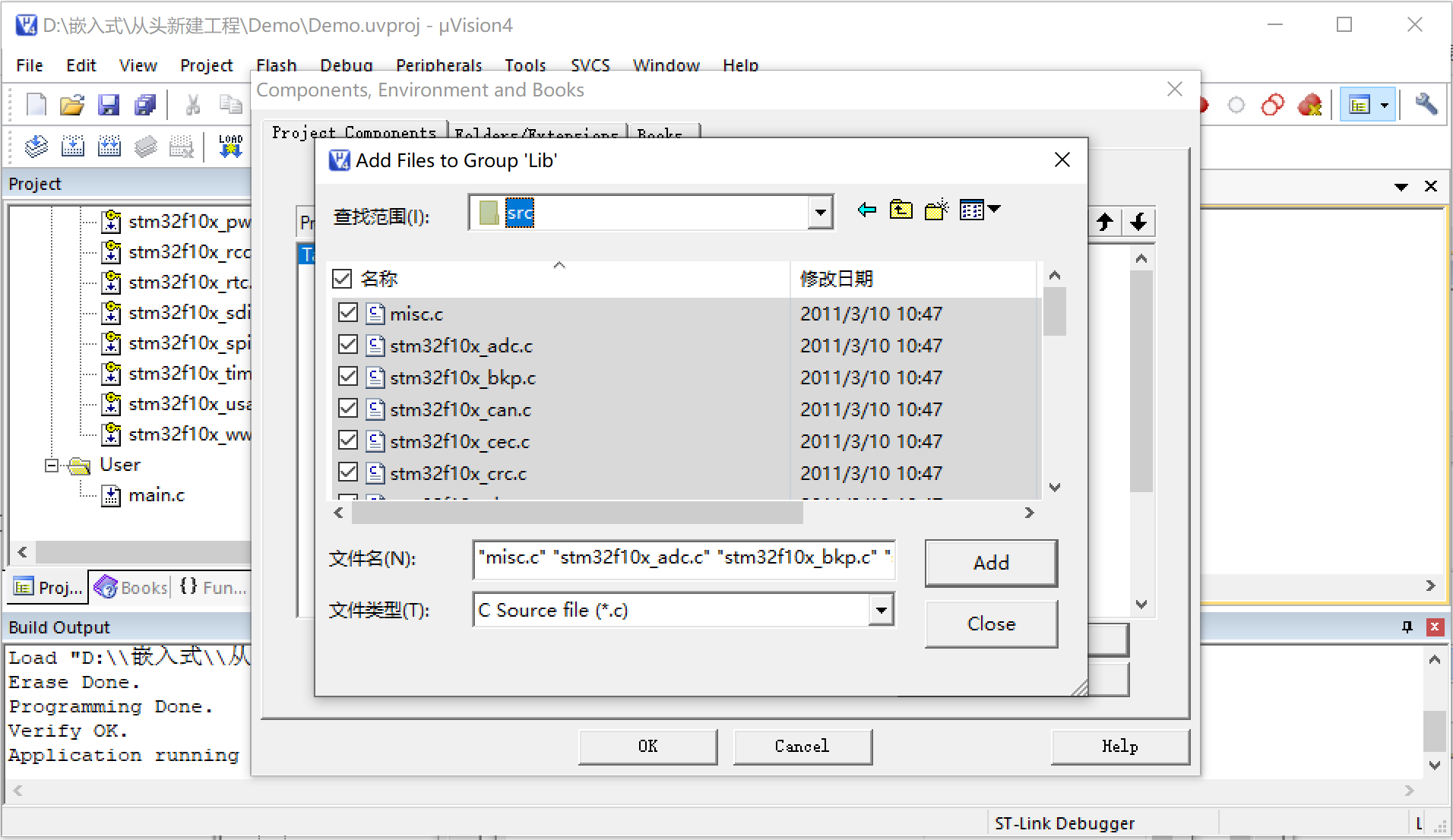
Task: Click the Cancel button
Action: coord(802,746)
